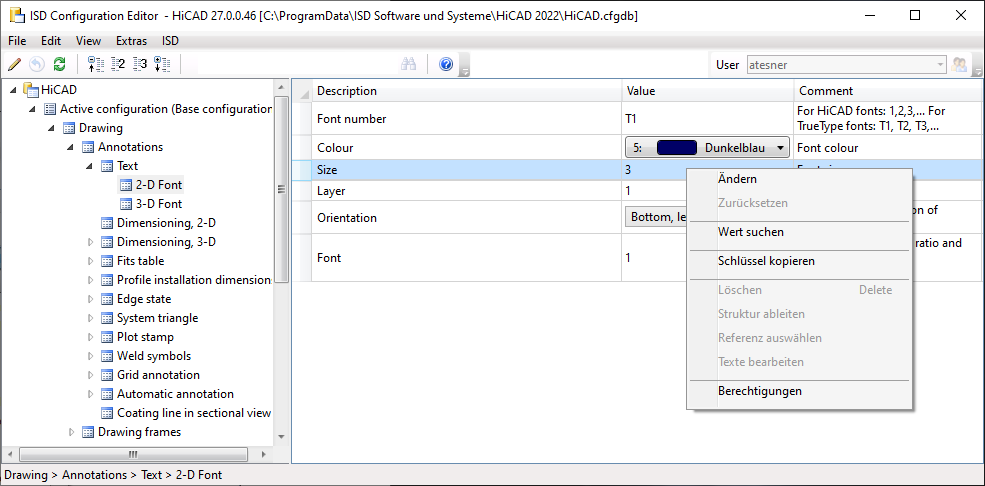The image size is (985, 486).
Task: Open the View menu
Action: [x=89, y=41]
